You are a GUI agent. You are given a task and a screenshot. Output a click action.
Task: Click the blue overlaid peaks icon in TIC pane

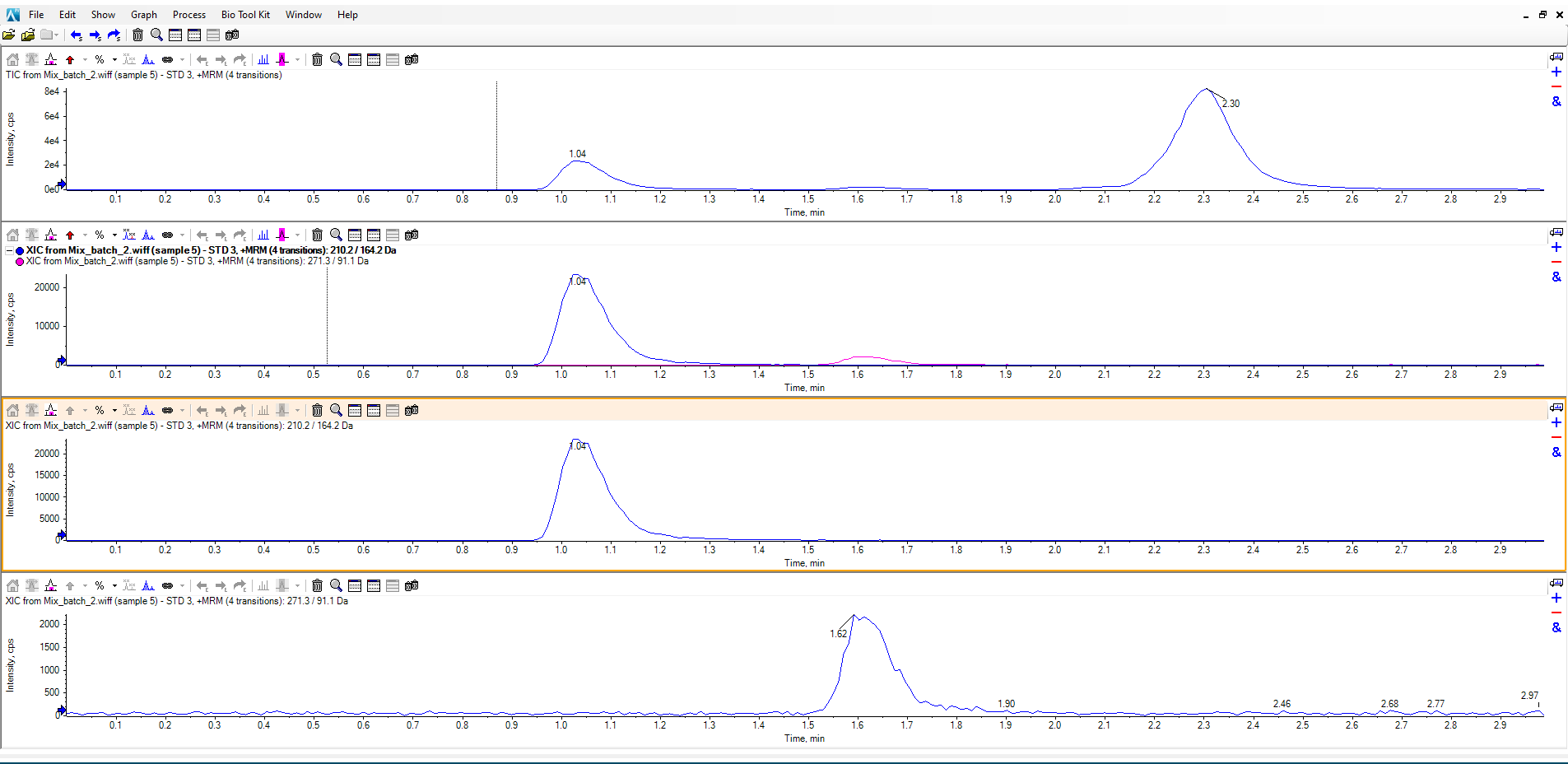(x=148, y=59)
